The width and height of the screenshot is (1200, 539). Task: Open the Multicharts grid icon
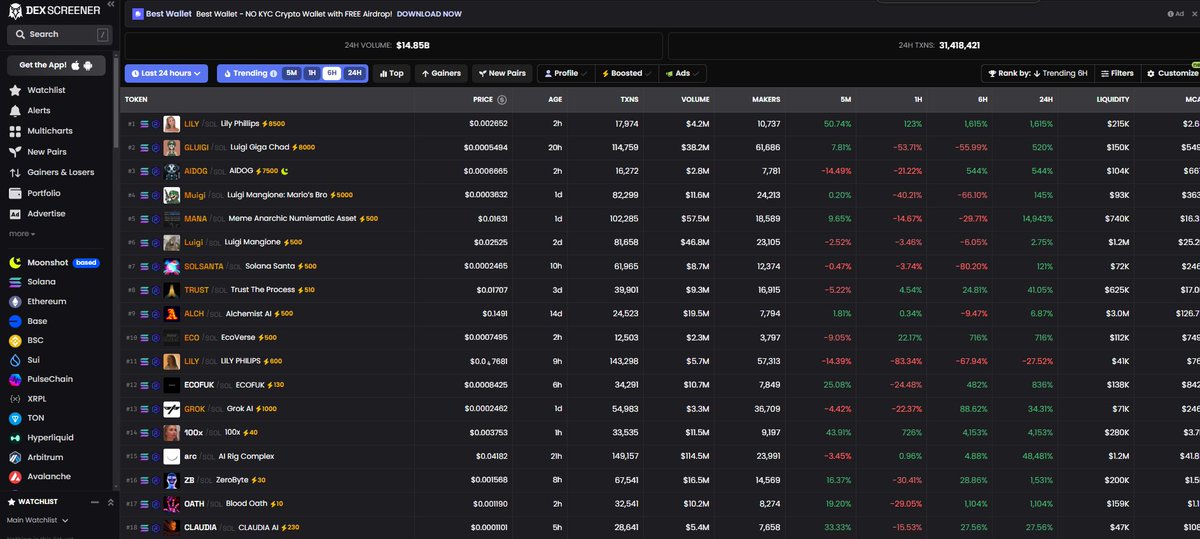click(x=15, y=131)
